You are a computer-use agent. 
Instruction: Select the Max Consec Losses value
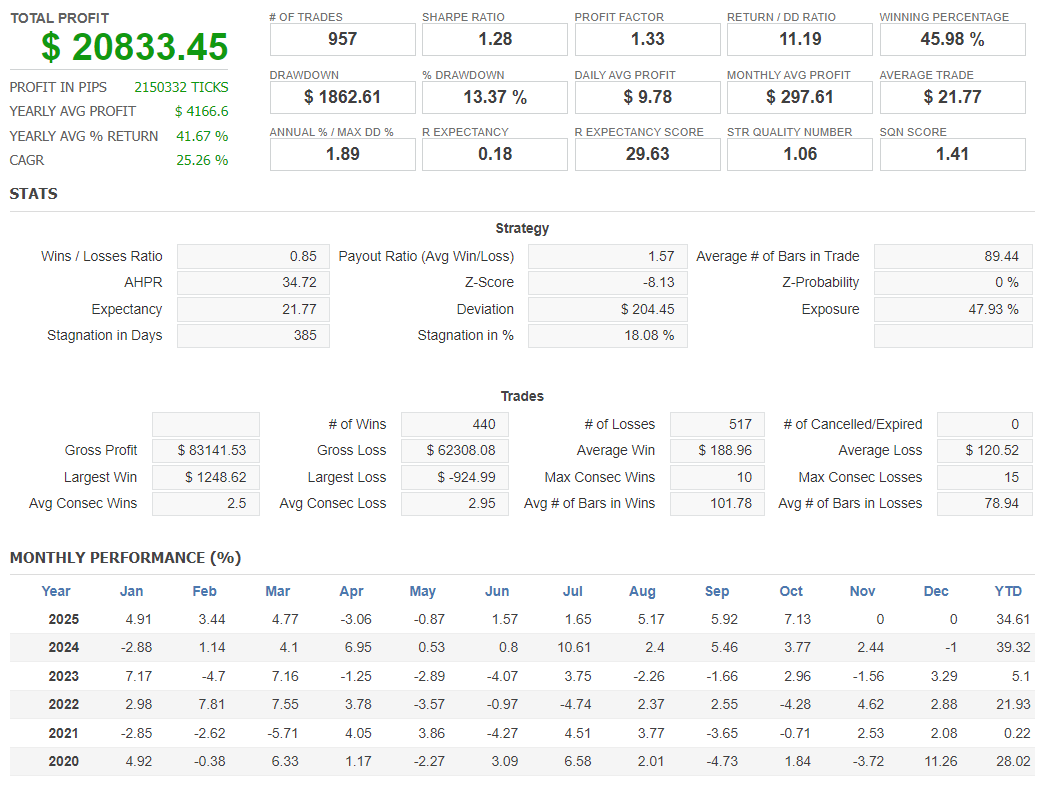(984, 477)
